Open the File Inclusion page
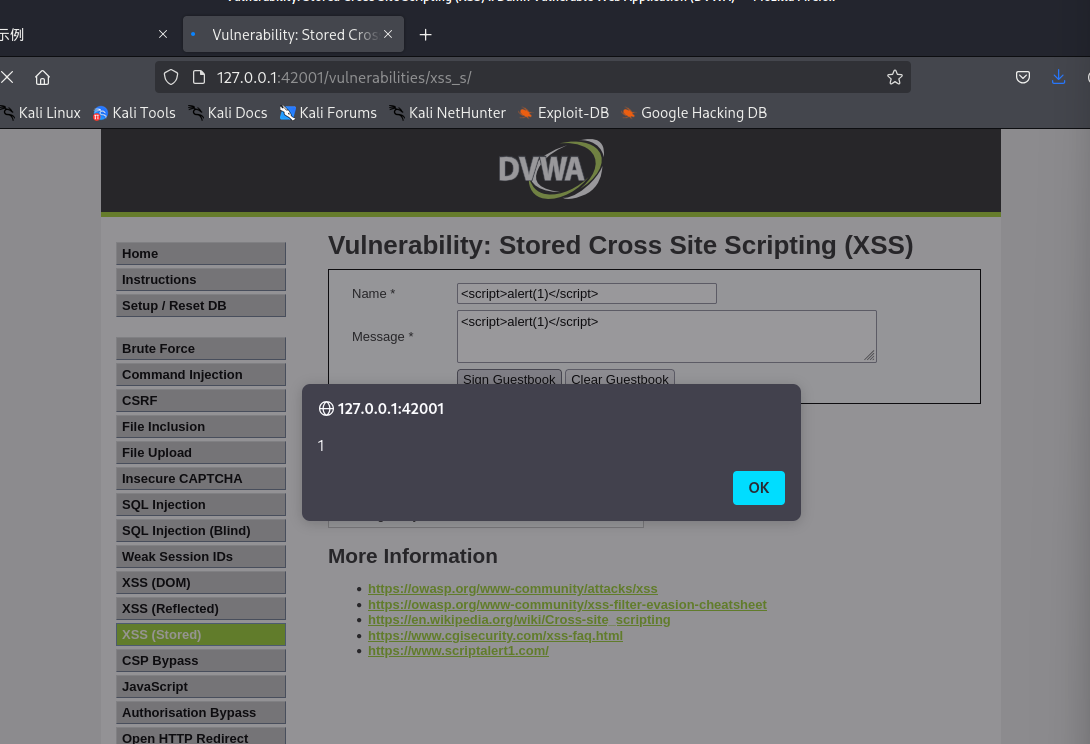 pyautogui.click(x=201, y=427)
